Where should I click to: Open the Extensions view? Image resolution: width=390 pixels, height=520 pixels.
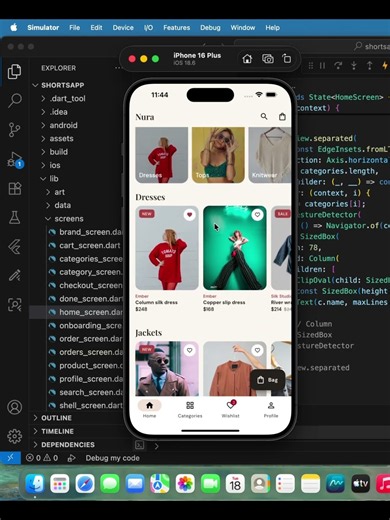pos(14,188)
